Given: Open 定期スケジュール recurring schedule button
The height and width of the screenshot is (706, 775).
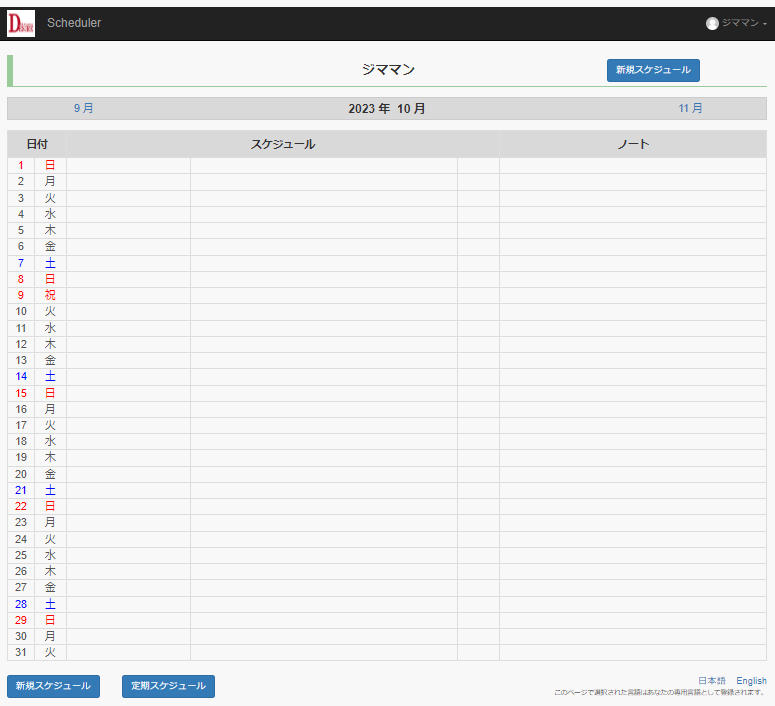Looking at the screenshot, I should tap(168, 686).
